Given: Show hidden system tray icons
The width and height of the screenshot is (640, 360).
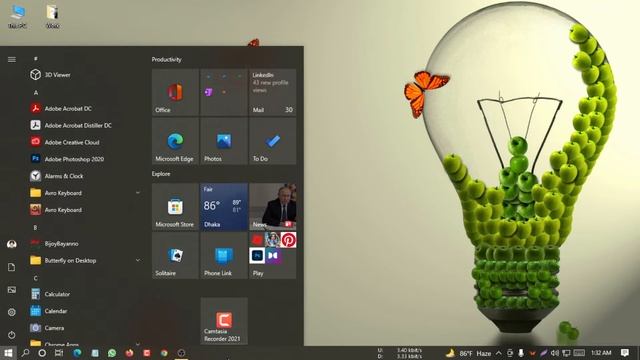Looking at the screenshot, I should (498, 353).
